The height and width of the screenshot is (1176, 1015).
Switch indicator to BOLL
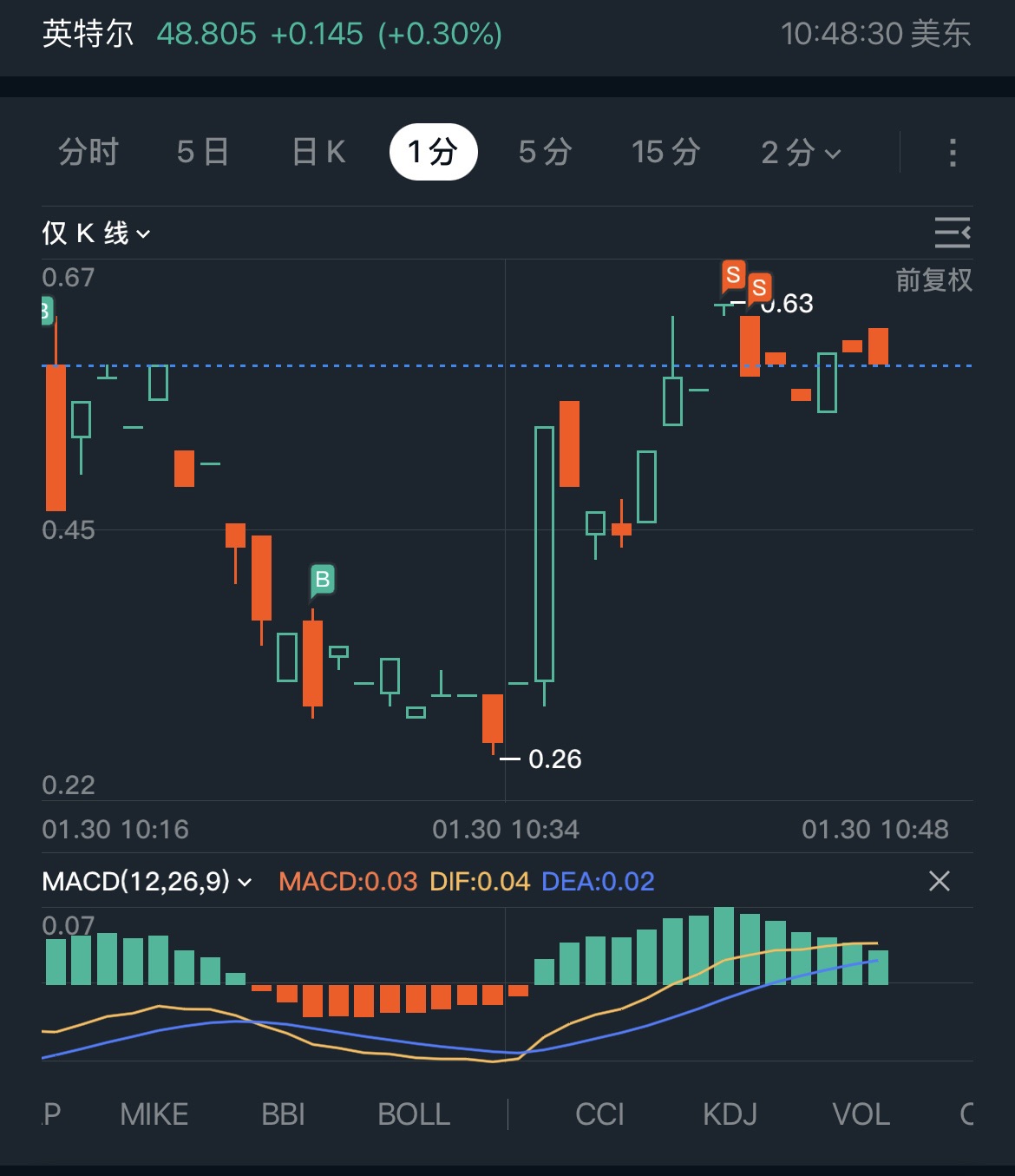pos(414,1114)
